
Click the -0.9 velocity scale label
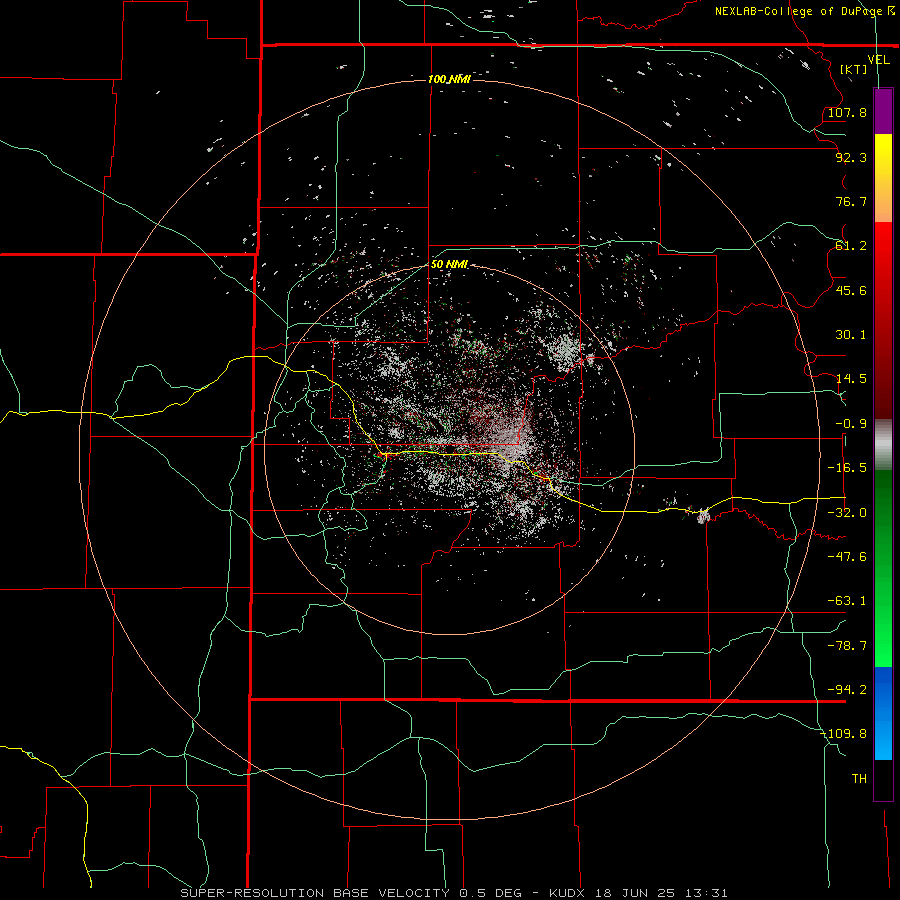click(x=851, y=424)
